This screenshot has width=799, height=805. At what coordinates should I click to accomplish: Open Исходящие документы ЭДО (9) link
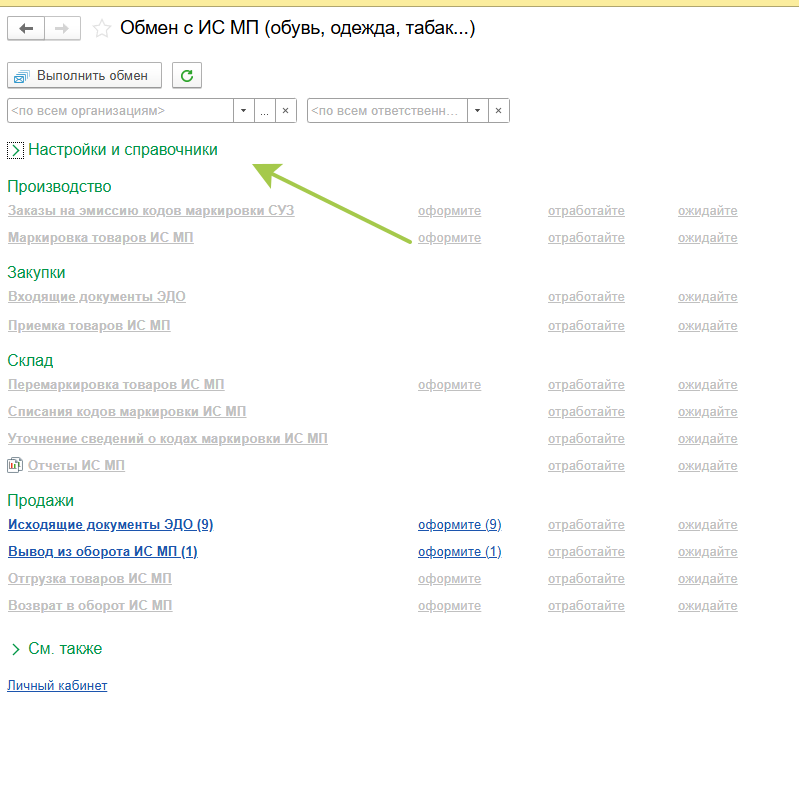pos(110,524)
